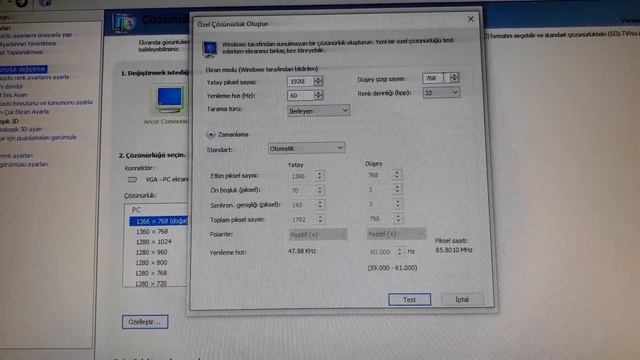Select the 1280 × 1024 resolution

(153, 242)
